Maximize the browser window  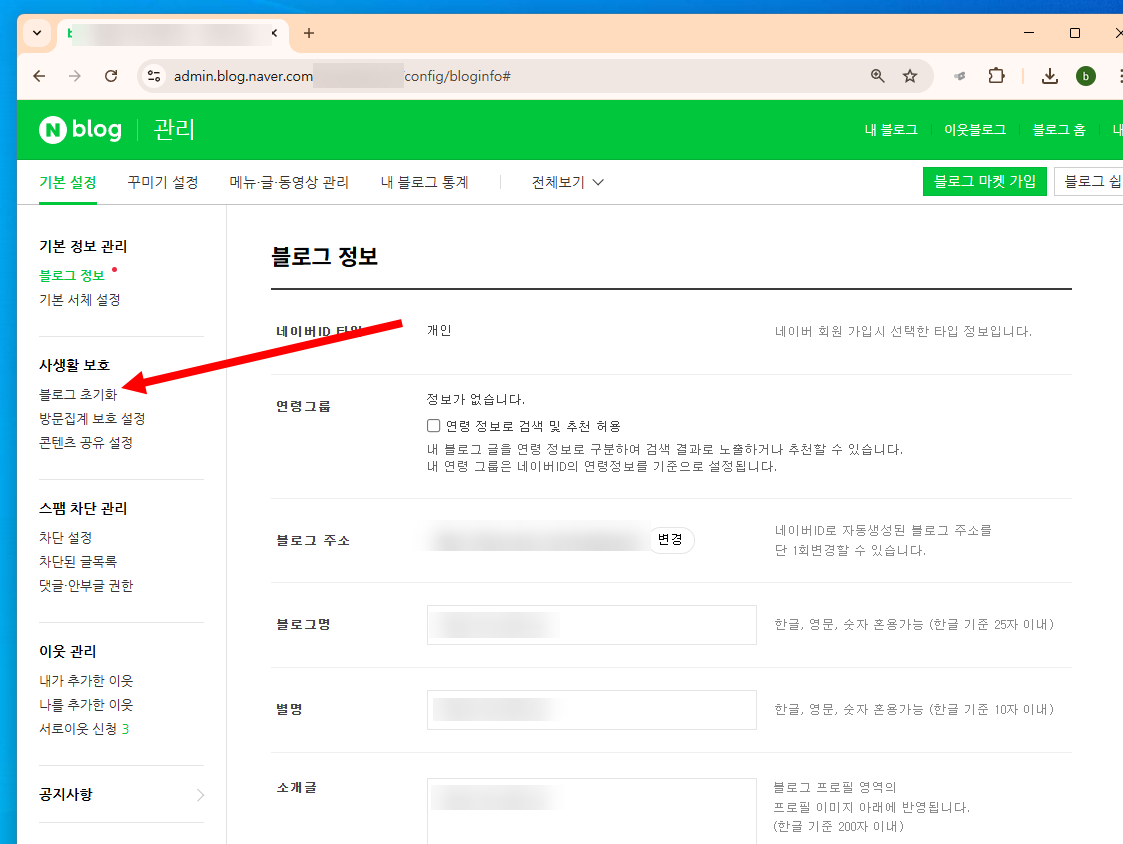click(1075, 33)
